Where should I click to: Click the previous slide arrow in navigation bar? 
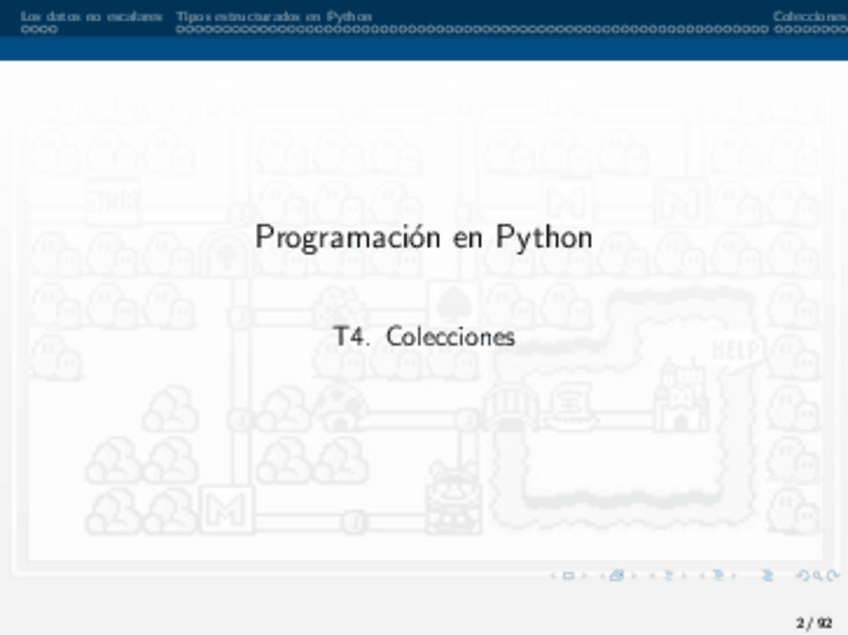[x=555, y=575]
